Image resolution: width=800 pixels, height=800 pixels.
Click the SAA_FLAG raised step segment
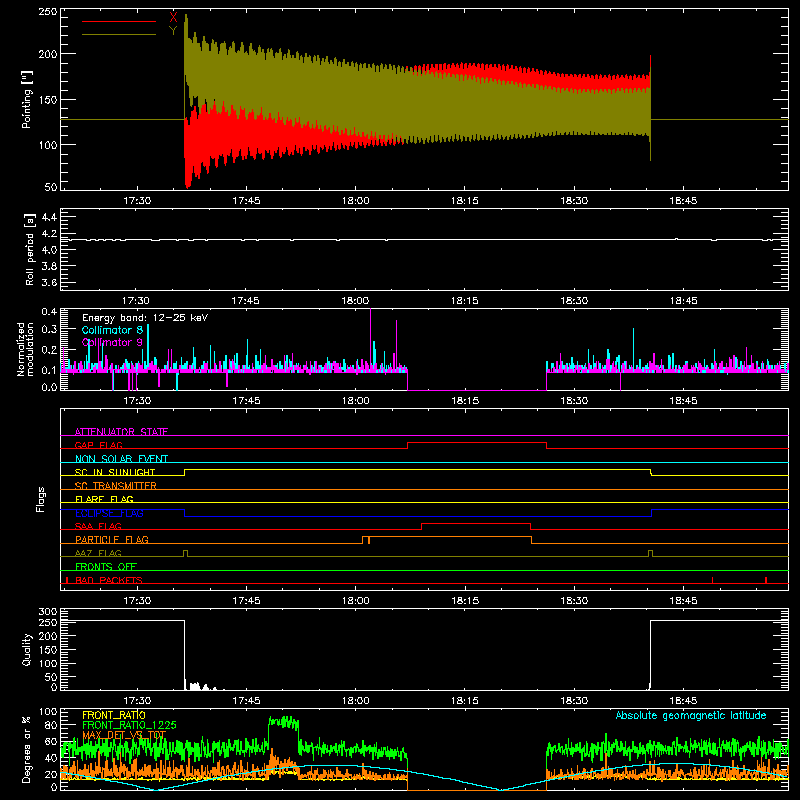point(476,523)
